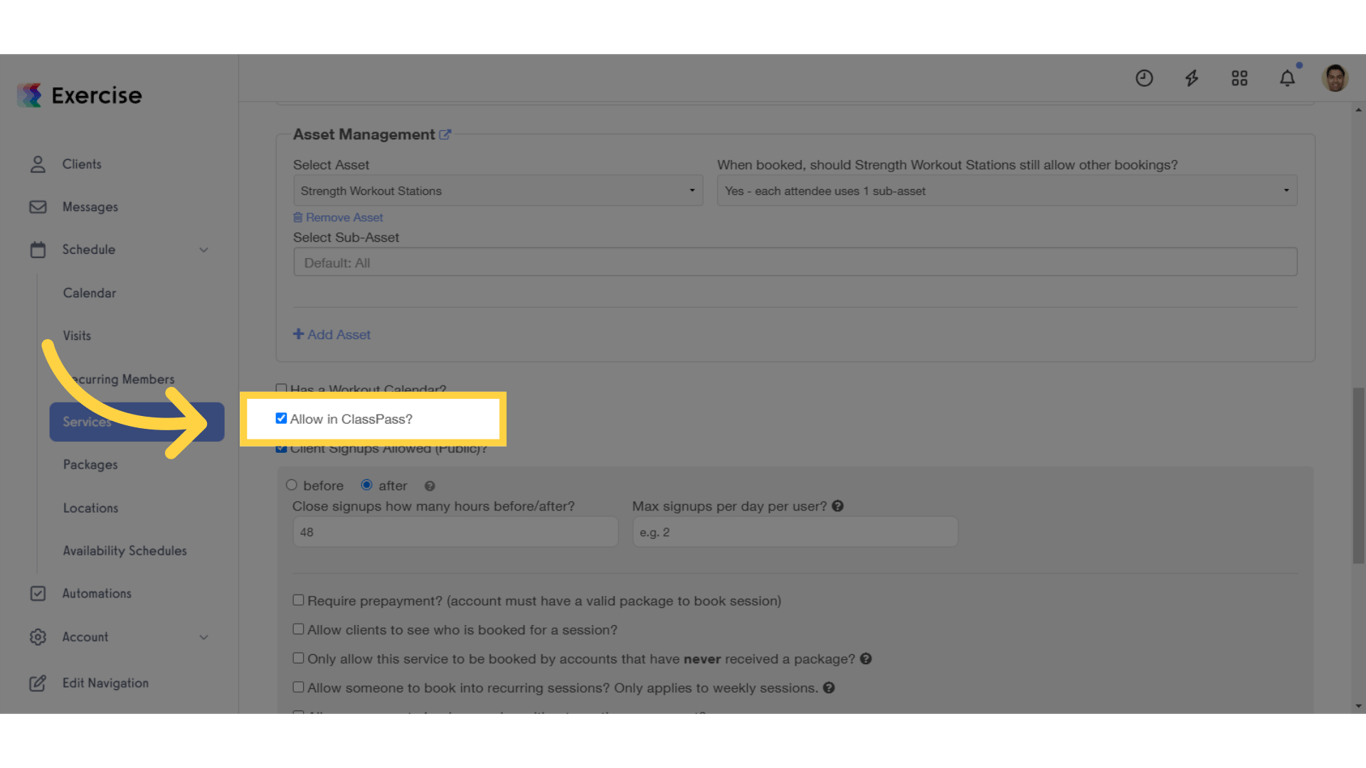The image size is (1366, 768).
Task: Go to Clients in sidebar
Action: coord(82,164)
